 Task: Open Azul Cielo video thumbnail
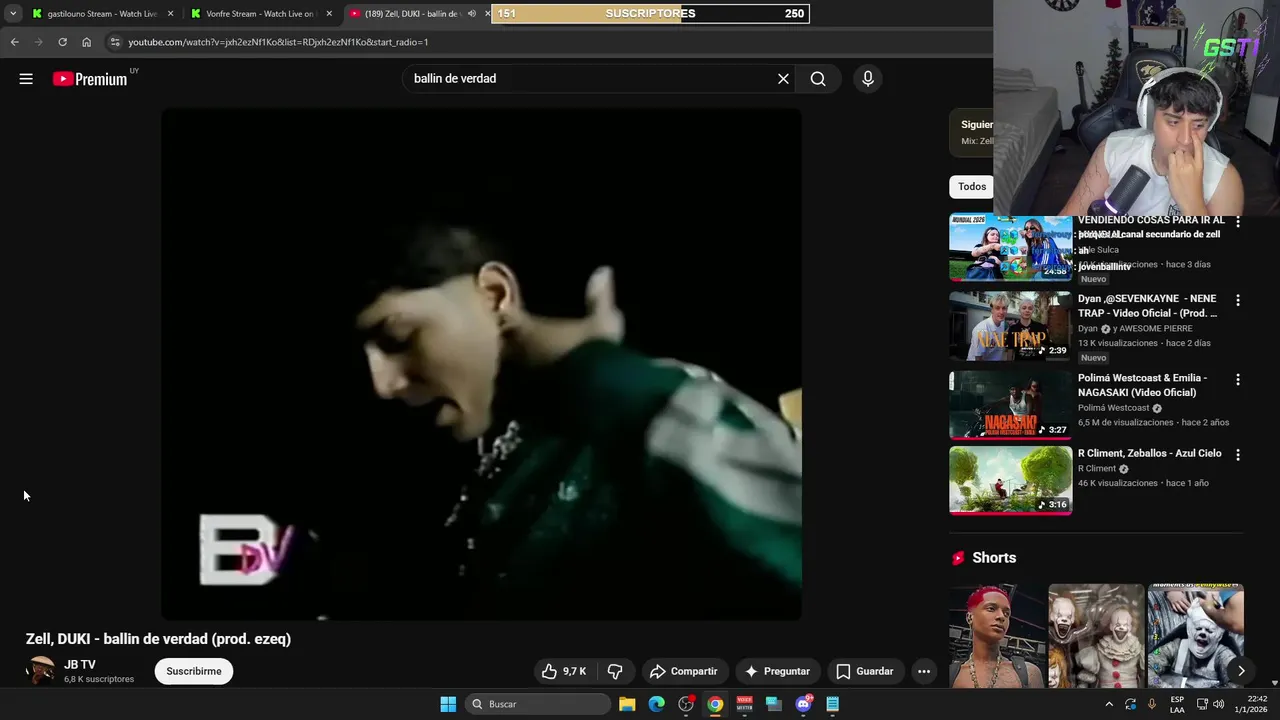(x=1010, y=480)
